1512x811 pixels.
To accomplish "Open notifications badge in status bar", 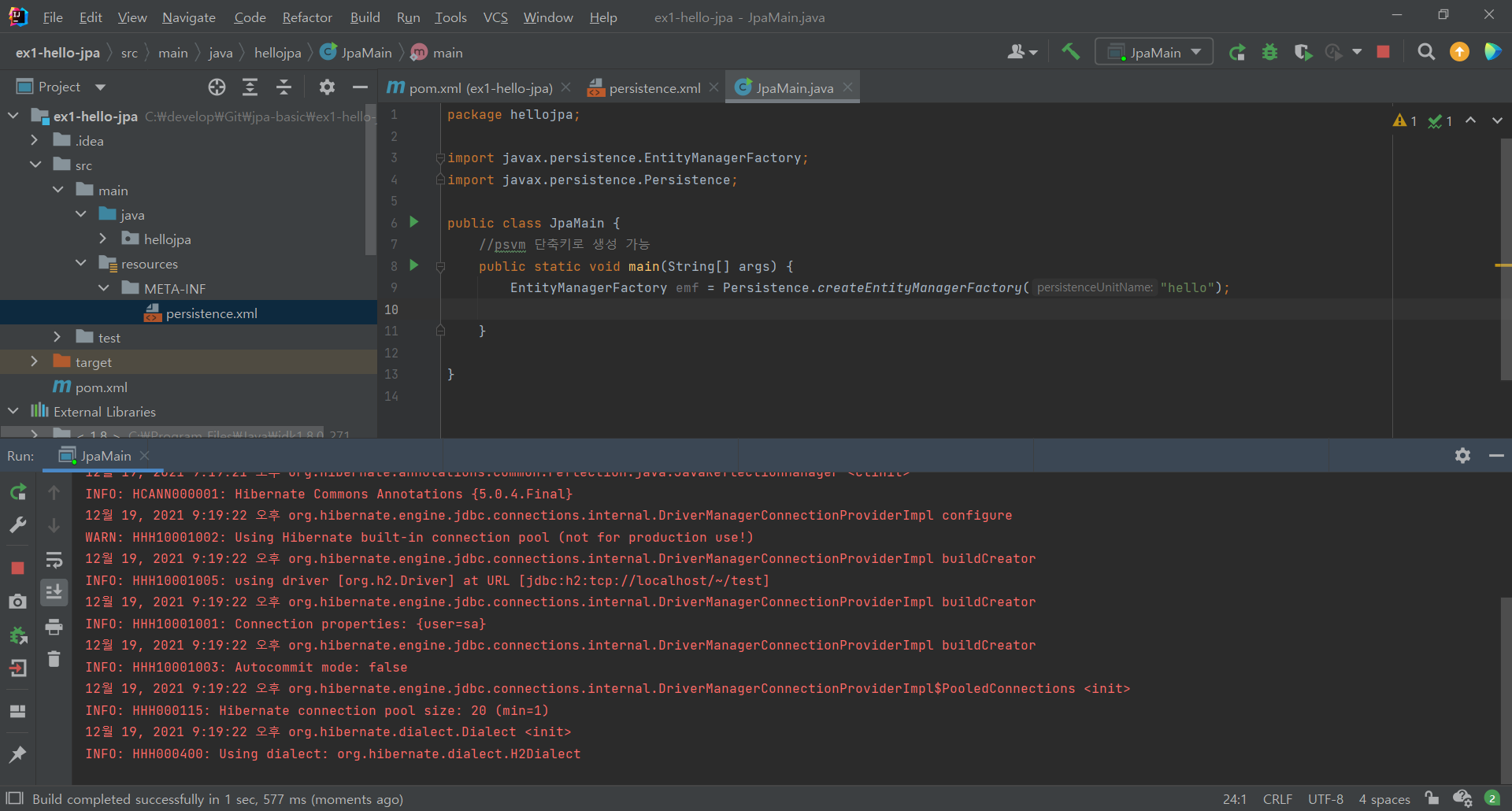I will click(x=1492, y=798).
